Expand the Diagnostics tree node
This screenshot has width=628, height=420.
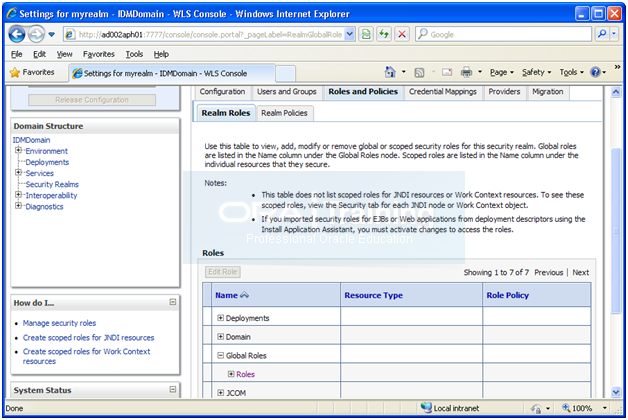(18, 206)
